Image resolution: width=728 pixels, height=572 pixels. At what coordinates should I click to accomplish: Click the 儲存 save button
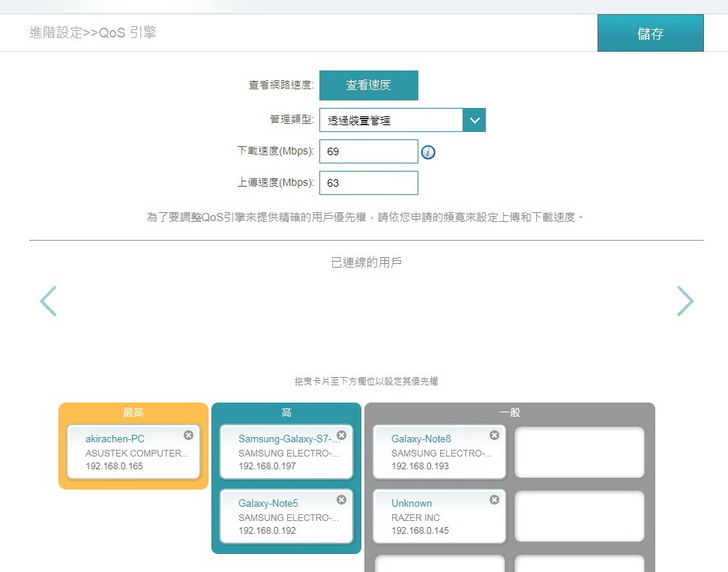(650, 33)
